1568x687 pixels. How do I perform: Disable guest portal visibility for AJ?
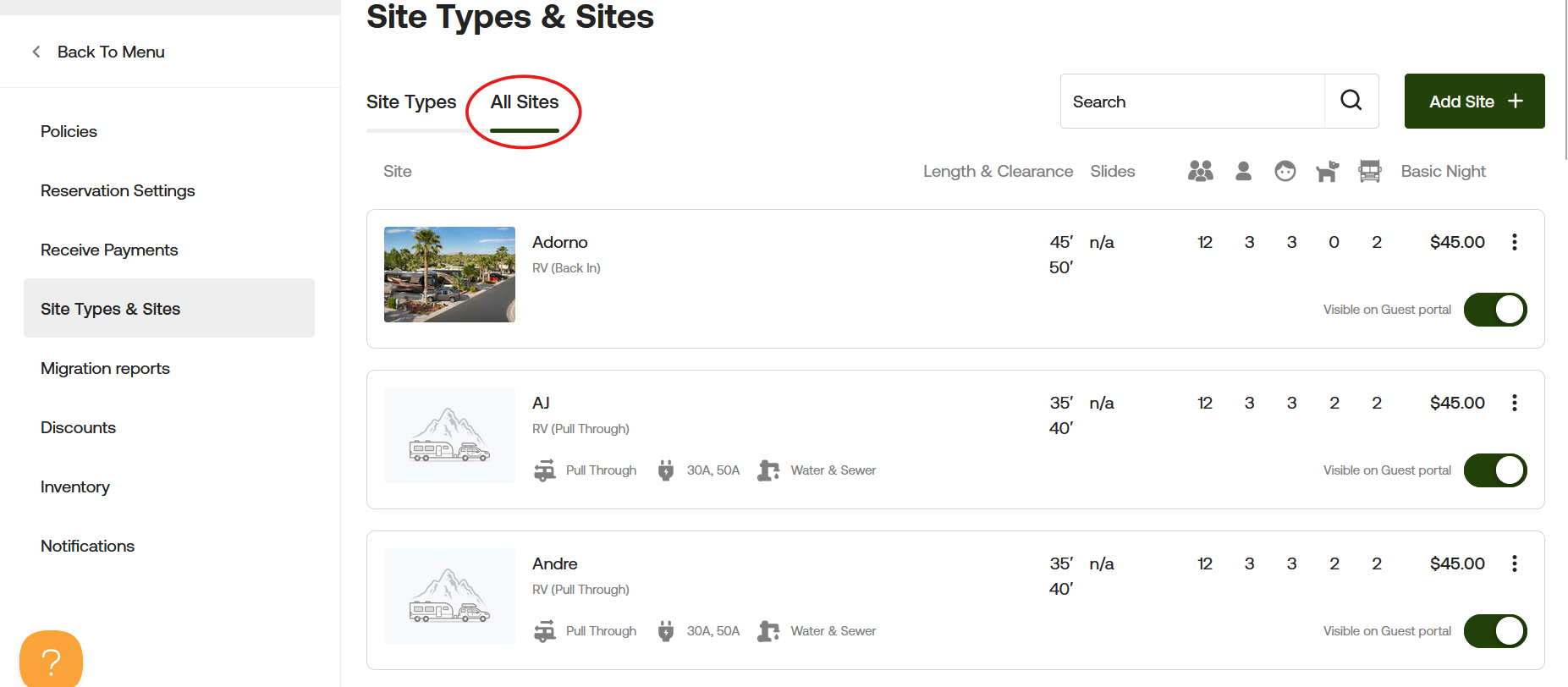[x=1494, y=470]
